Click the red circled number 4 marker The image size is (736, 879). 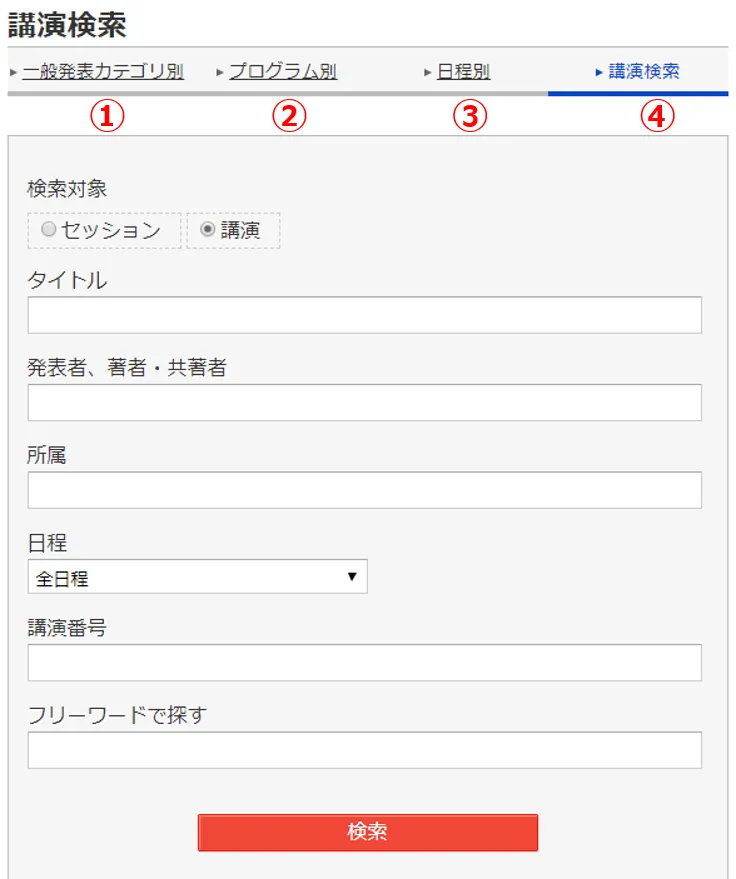(x=657, y=116)
